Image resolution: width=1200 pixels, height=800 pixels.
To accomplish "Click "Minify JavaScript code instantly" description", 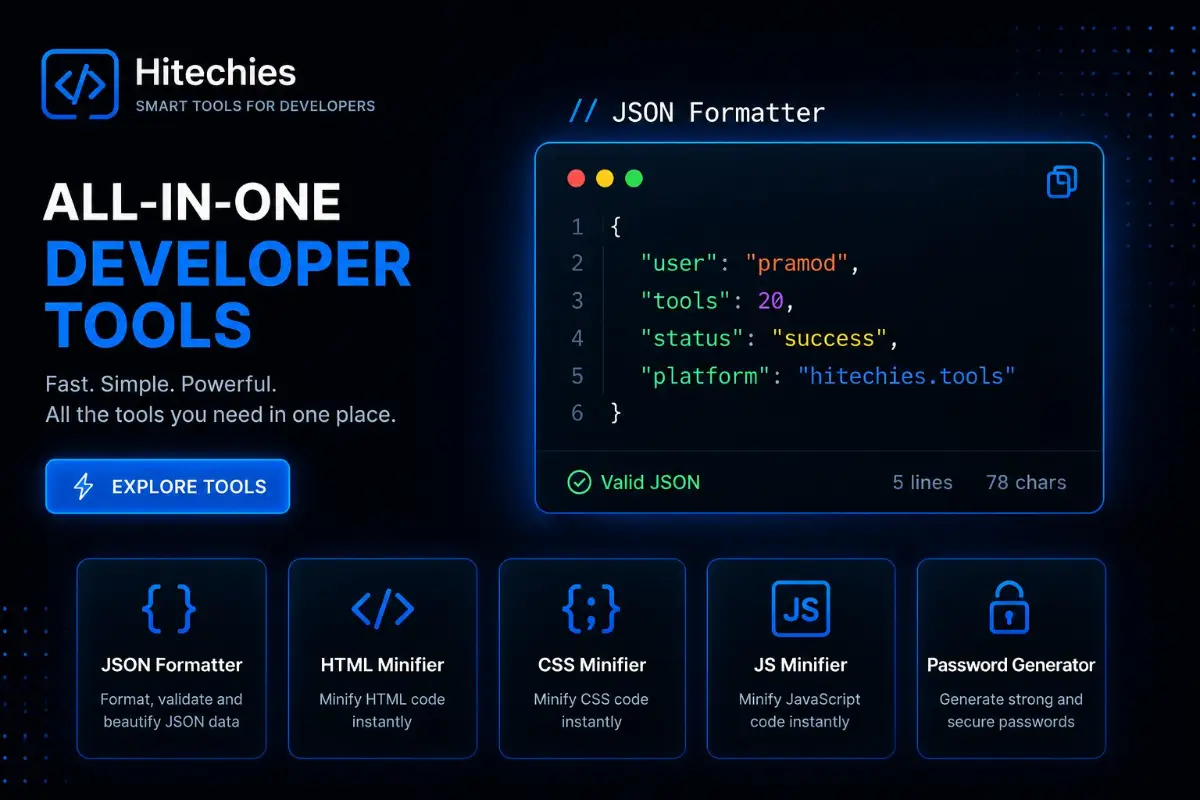I will [x=800, y=710].
